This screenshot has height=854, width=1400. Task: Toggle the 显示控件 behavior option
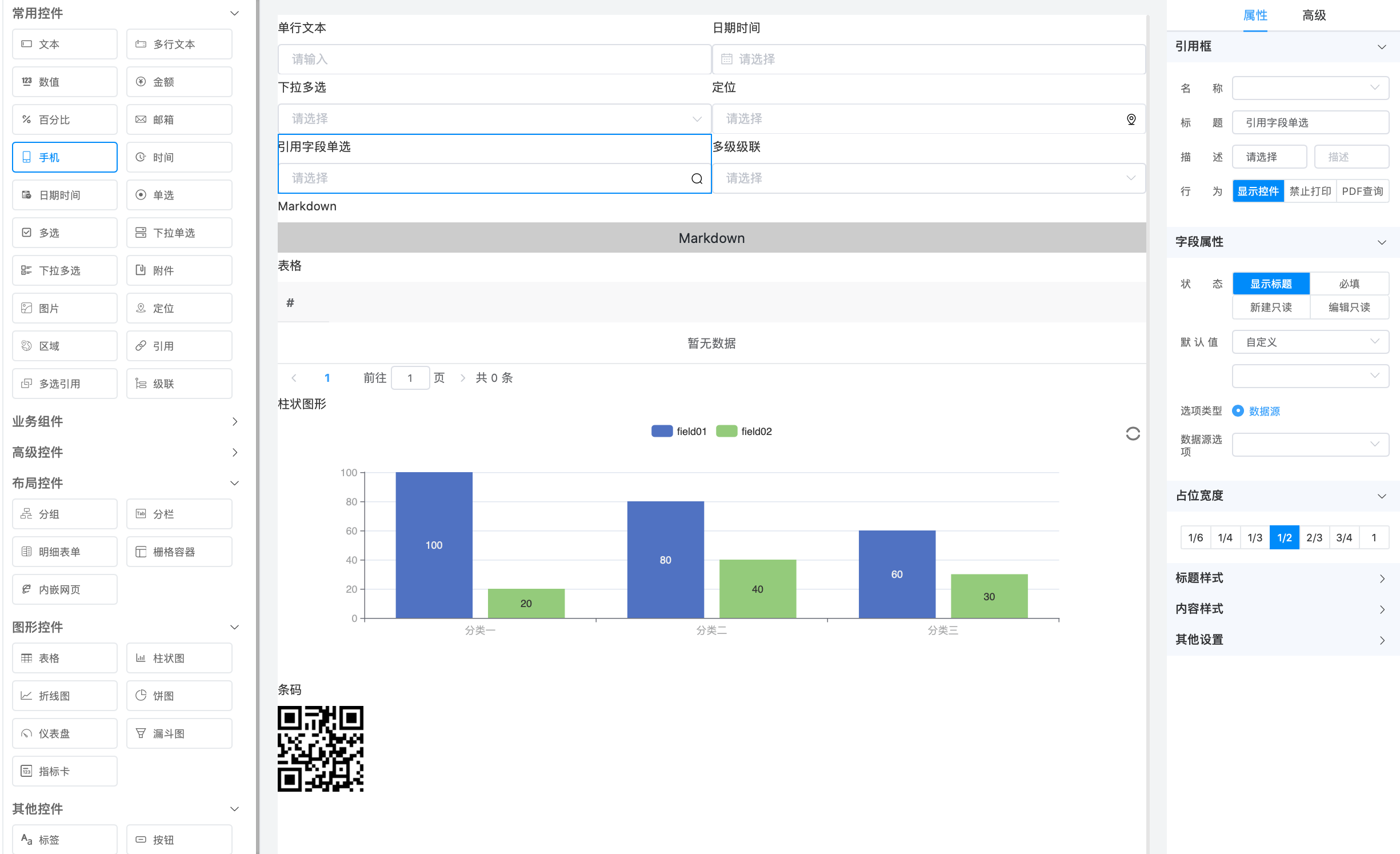tap(1258, 191)
